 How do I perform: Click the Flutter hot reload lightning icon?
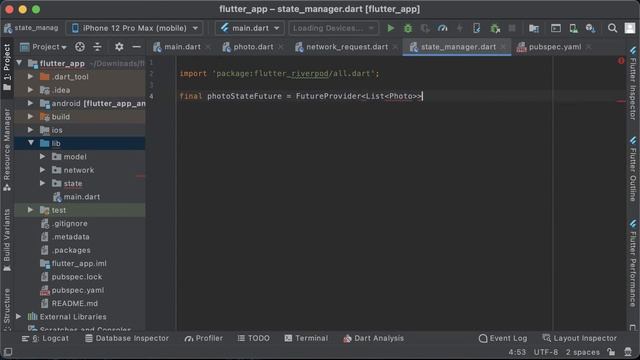pos(460,28)
